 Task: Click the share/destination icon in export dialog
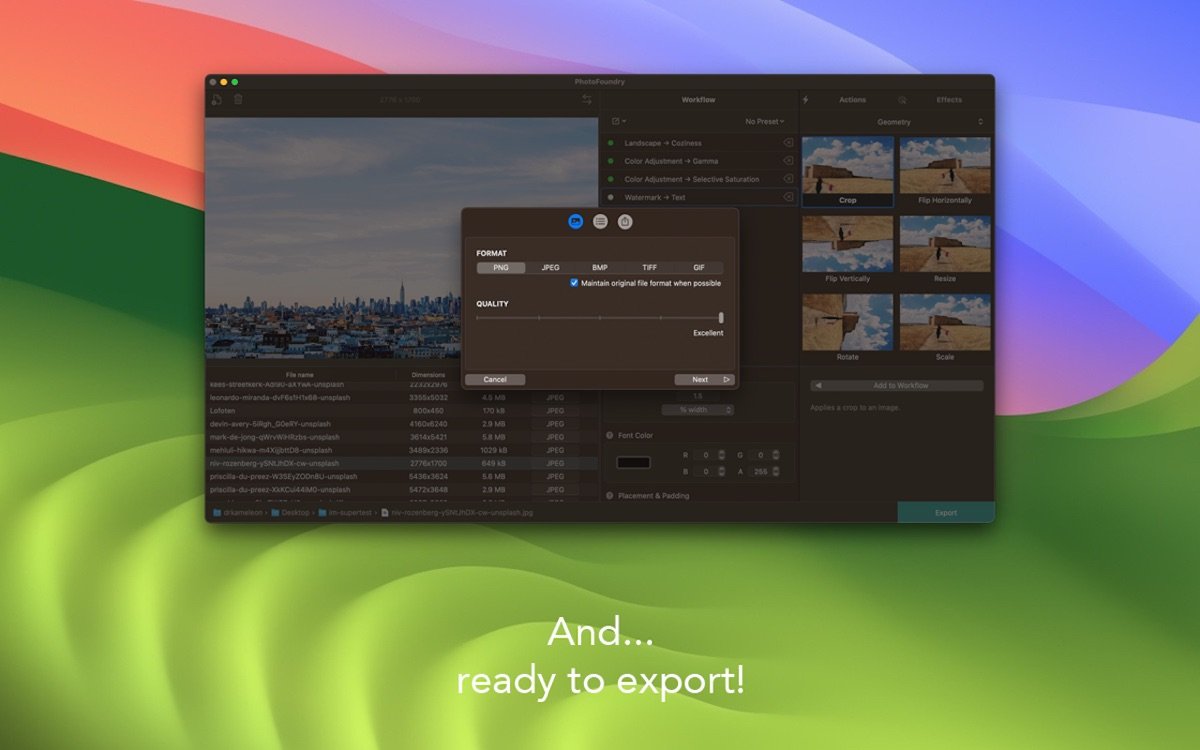(x=625, y=222)
